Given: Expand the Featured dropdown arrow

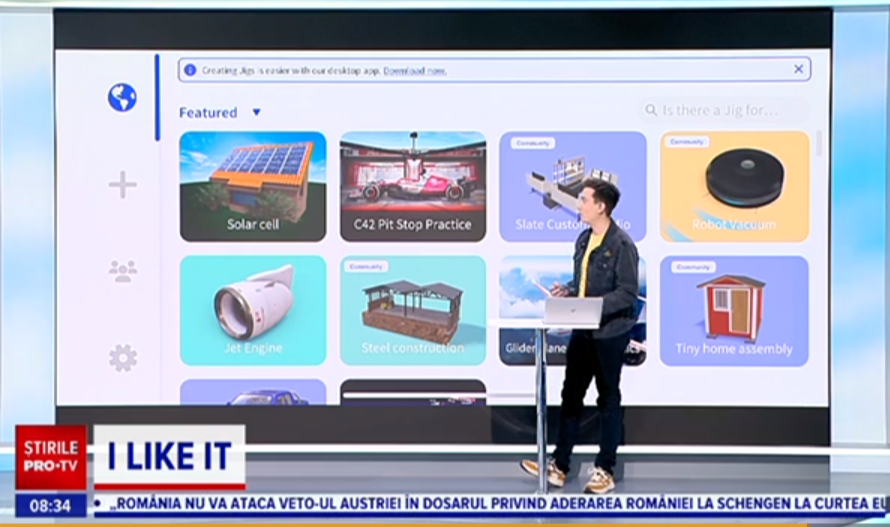Looking at the screenshot, I should 256,113.
